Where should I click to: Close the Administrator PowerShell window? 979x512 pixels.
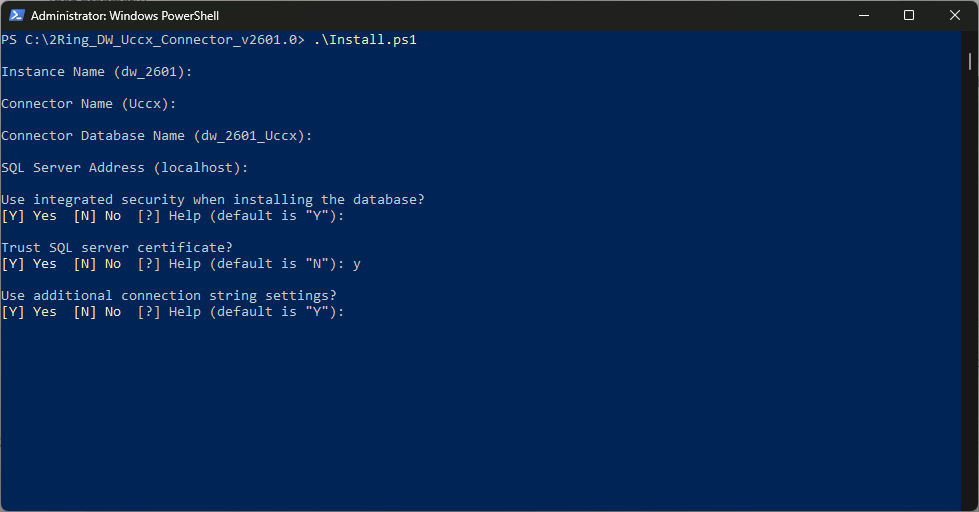pos(955,15)
